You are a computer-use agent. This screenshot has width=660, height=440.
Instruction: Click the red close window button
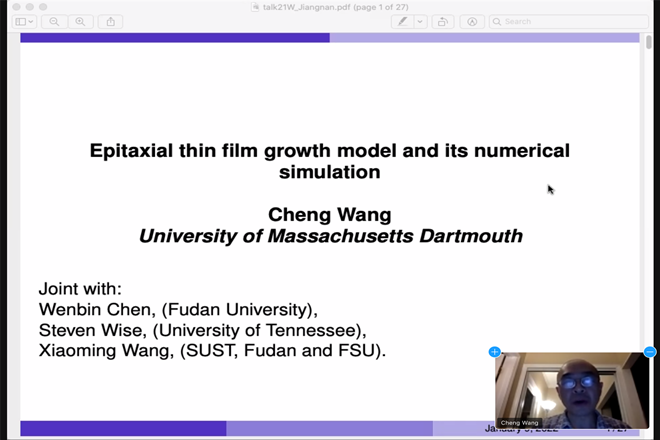tap(16, 7)
